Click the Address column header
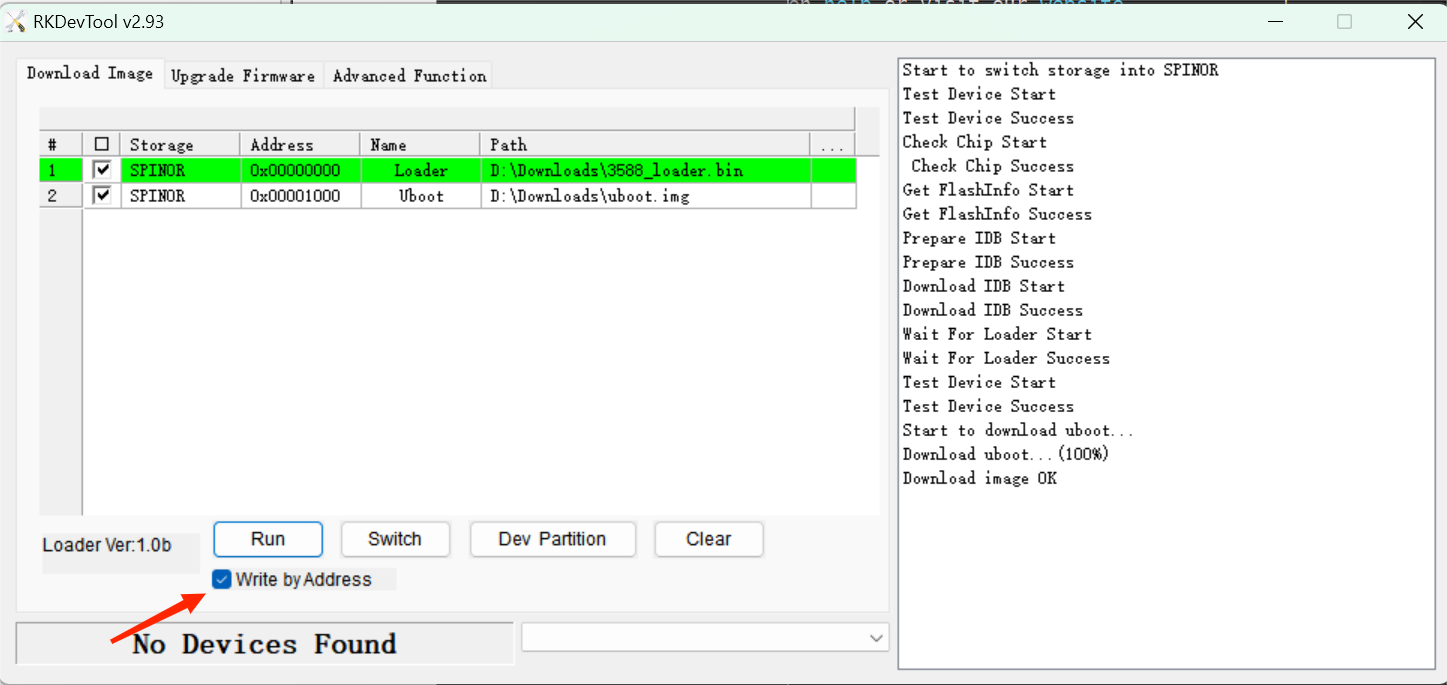Screen dimensions: 1447x685 (x=300, y=144)
